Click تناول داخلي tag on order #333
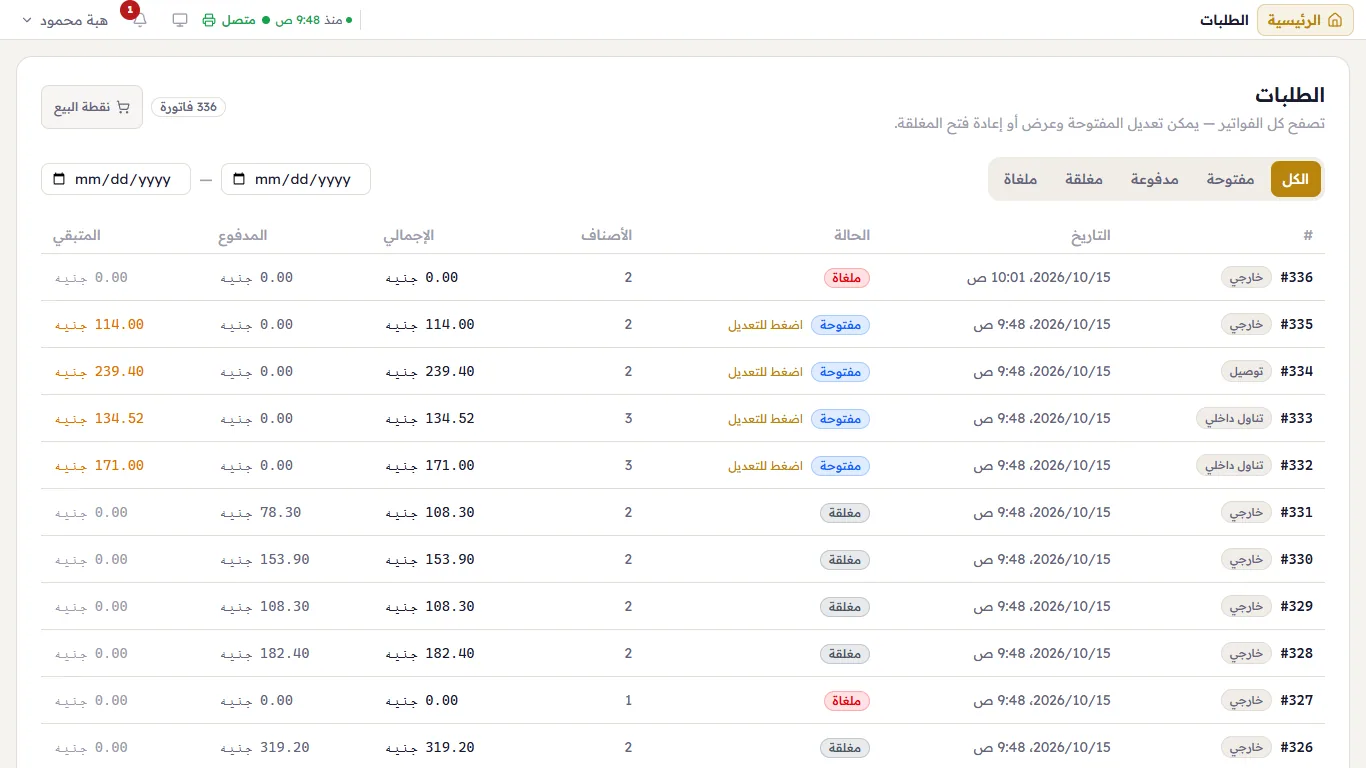This screenshot has width=1366, height=768. (1234, 419)
